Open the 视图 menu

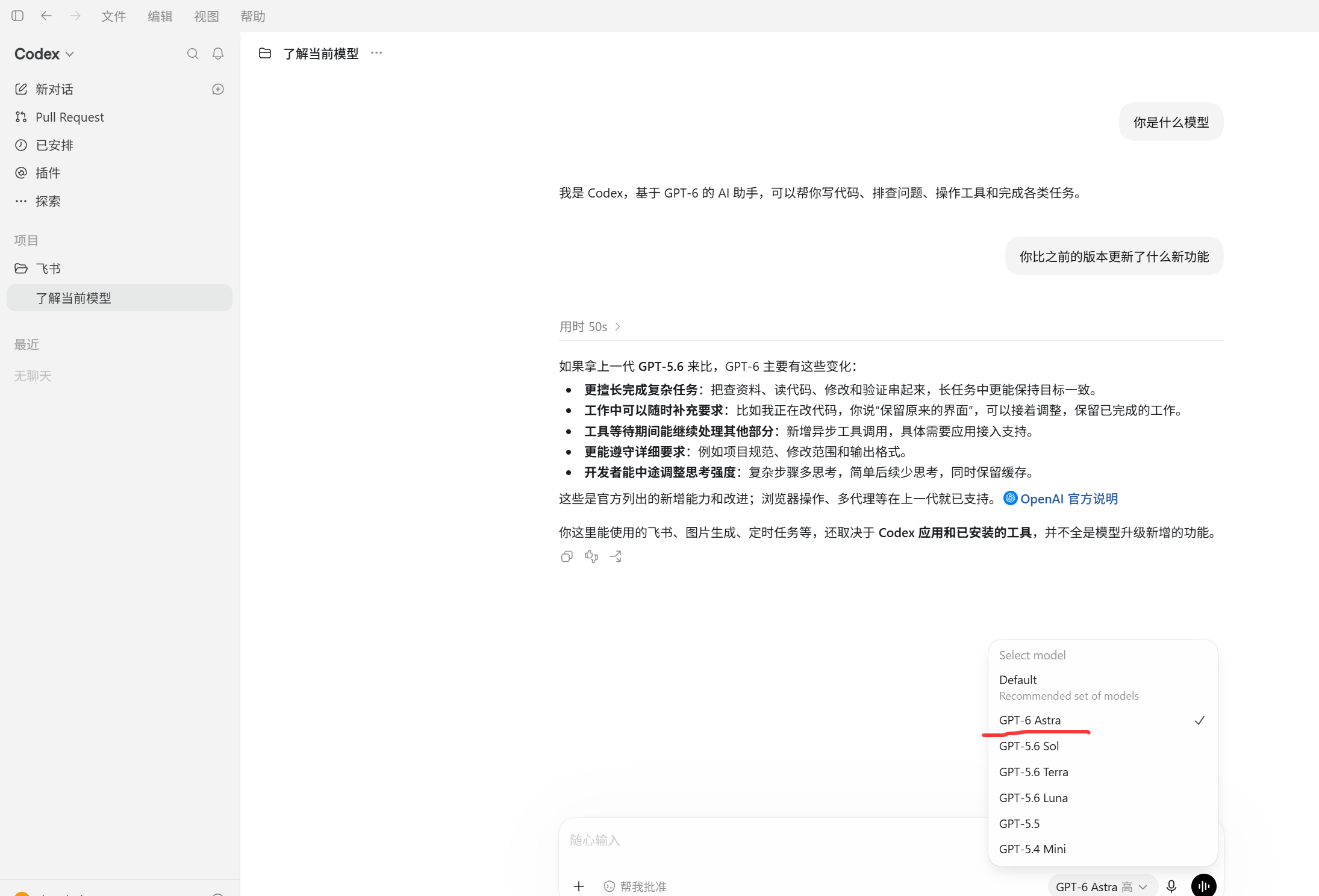coord(206,16)
